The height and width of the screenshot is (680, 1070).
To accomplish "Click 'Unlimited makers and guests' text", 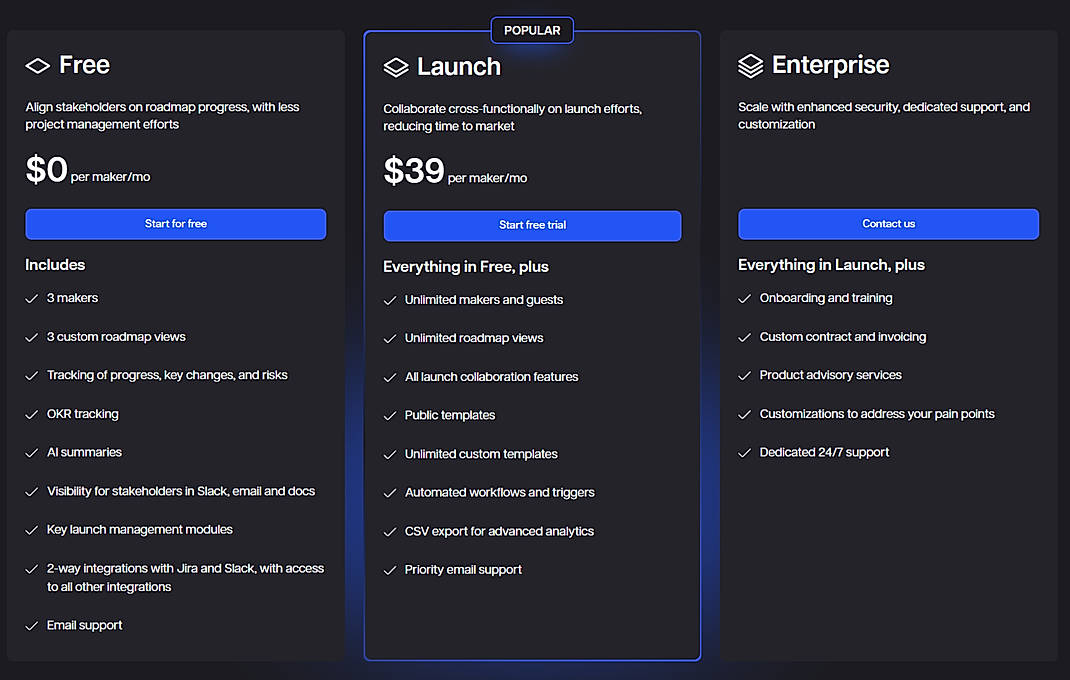I will click(484, 300).
